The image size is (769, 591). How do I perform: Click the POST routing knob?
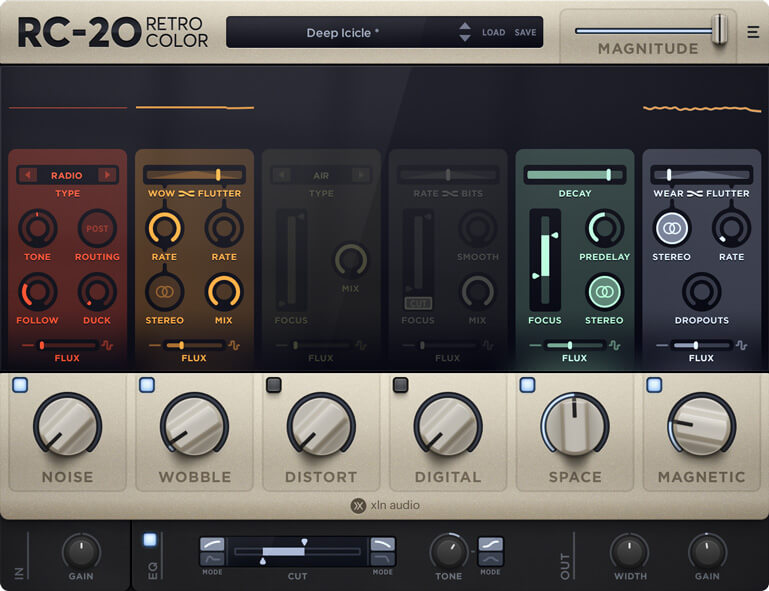tap(97, 228)
